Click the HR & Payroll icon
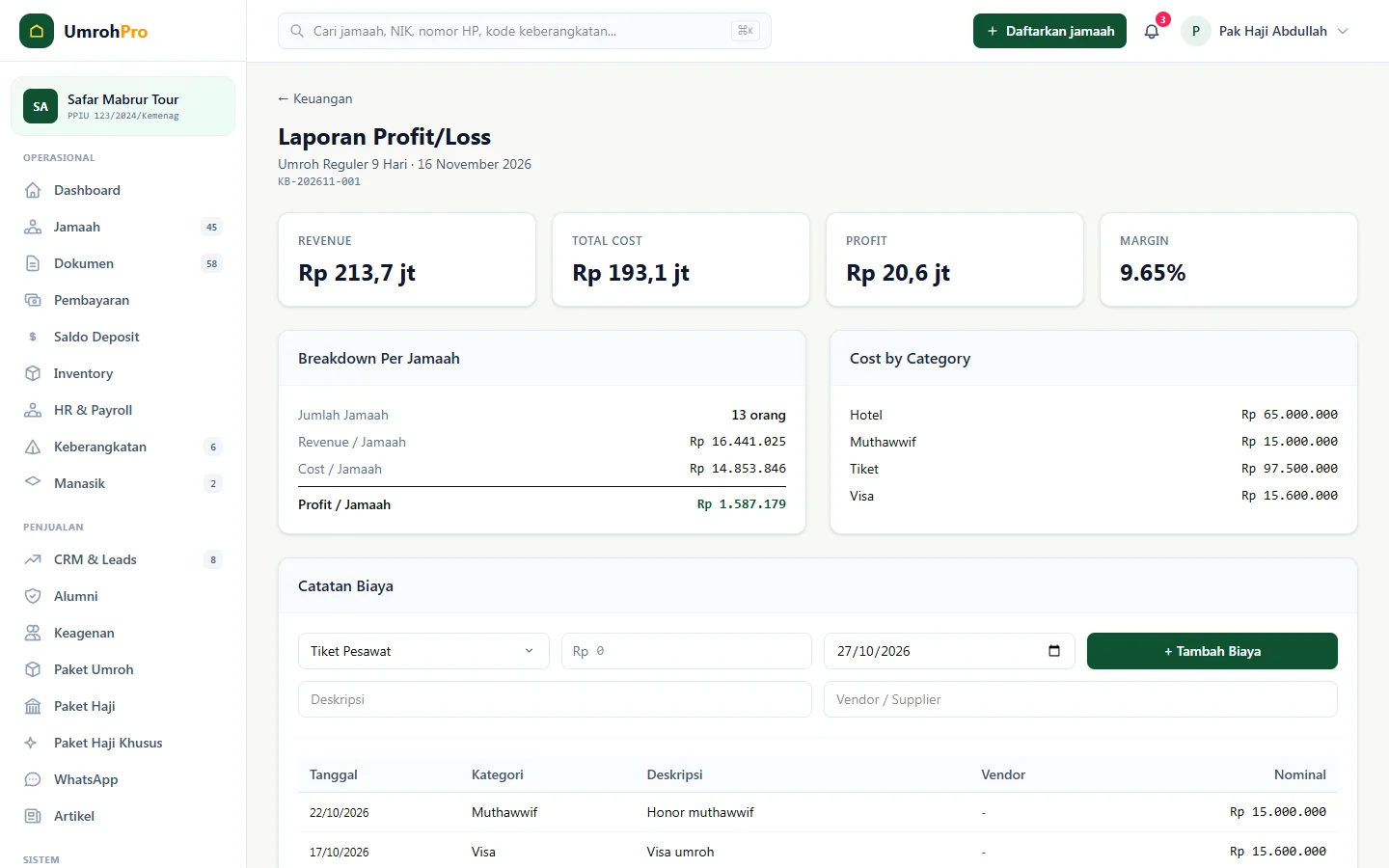 (x=33, y=410)
